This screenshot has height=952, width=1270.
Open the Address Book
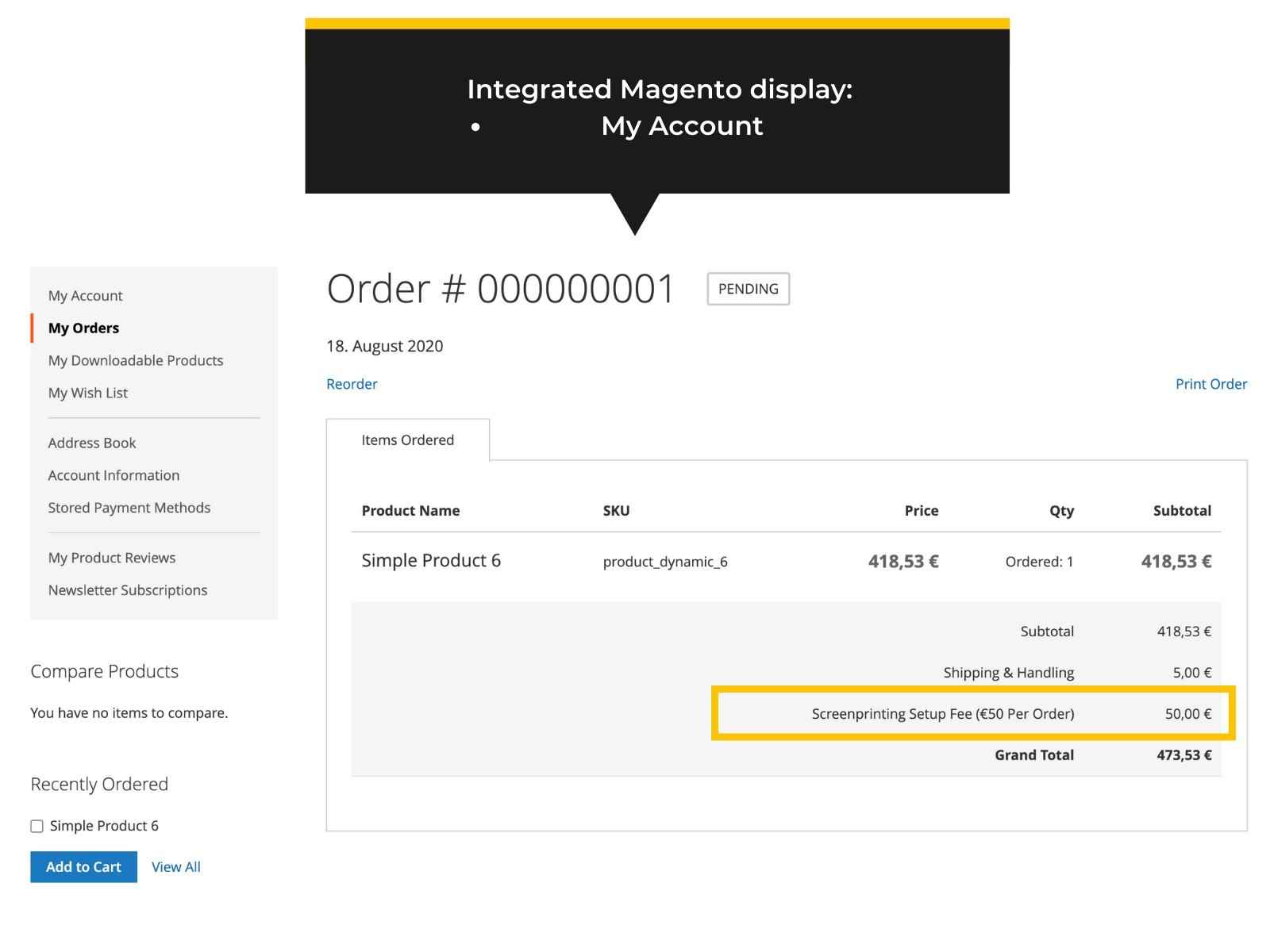[x=91, y=442]
